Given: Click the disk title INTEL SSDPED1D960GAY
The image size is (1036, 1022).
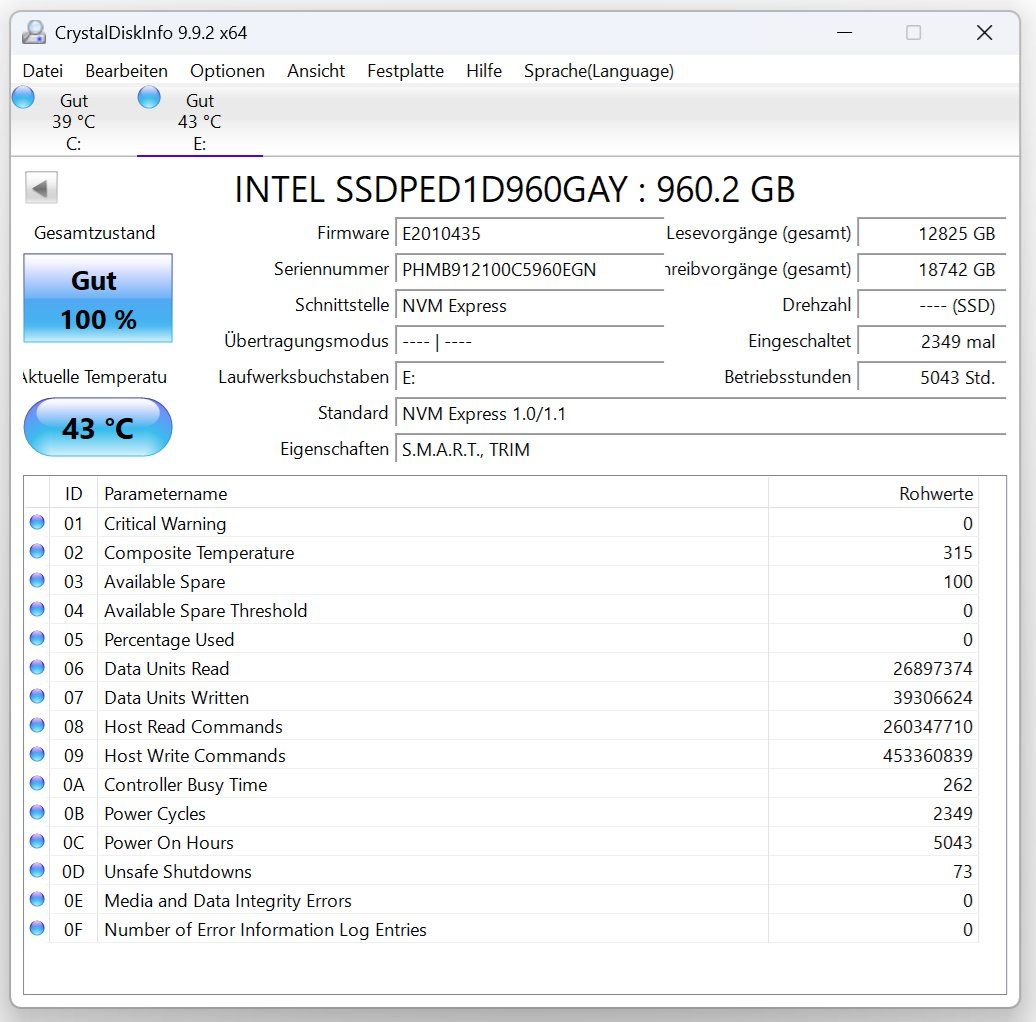Looking at the screenshot, I should [431, 190].
